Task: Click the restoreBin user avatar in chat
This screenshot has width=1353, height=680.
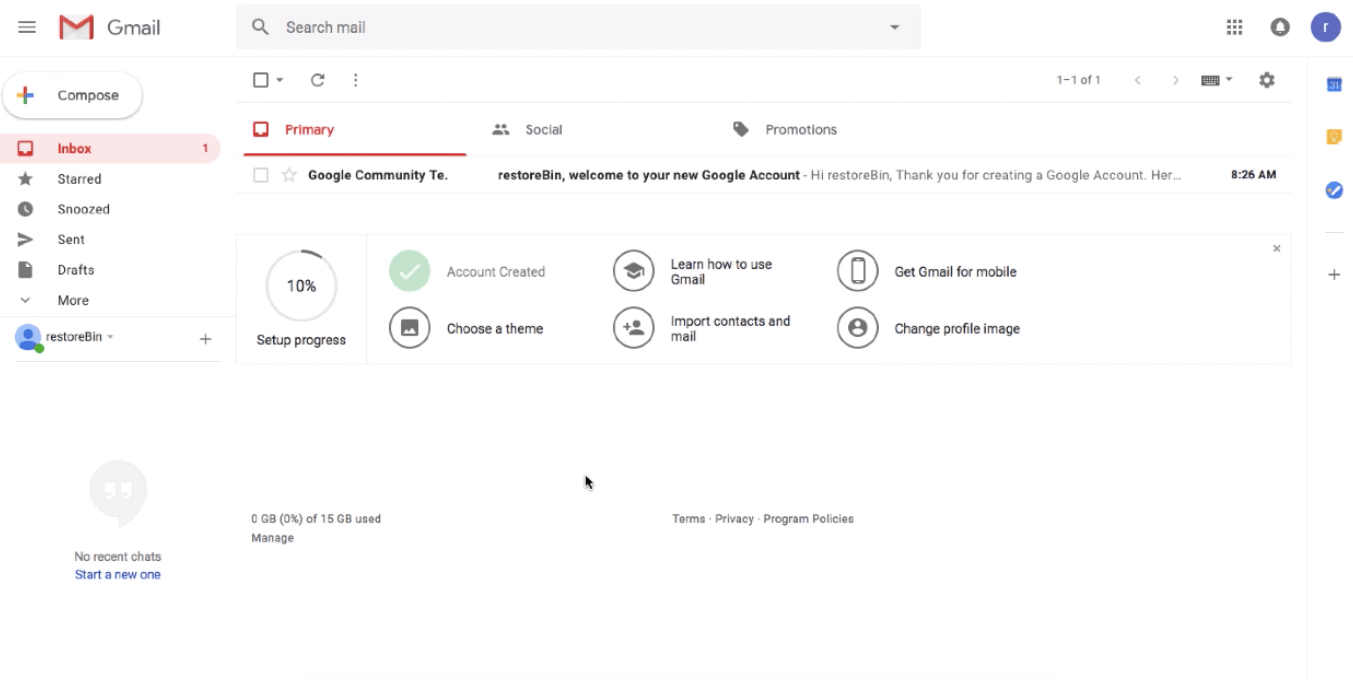Action: click(x=28, y=337)
